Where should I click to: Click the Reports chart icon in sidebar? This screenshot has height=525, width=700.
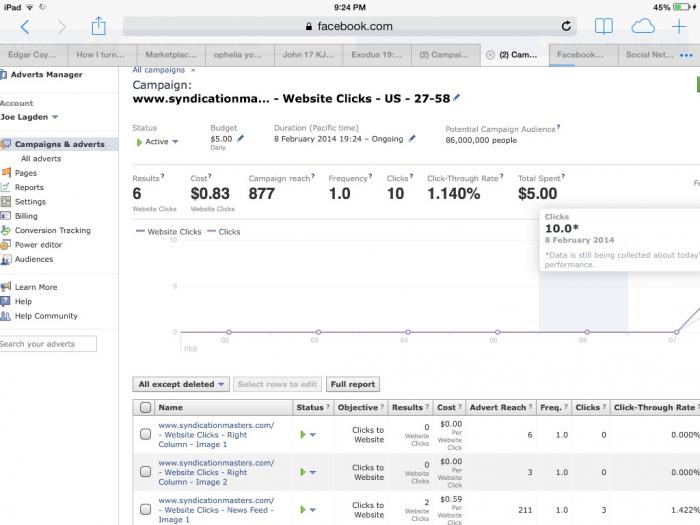6,187
